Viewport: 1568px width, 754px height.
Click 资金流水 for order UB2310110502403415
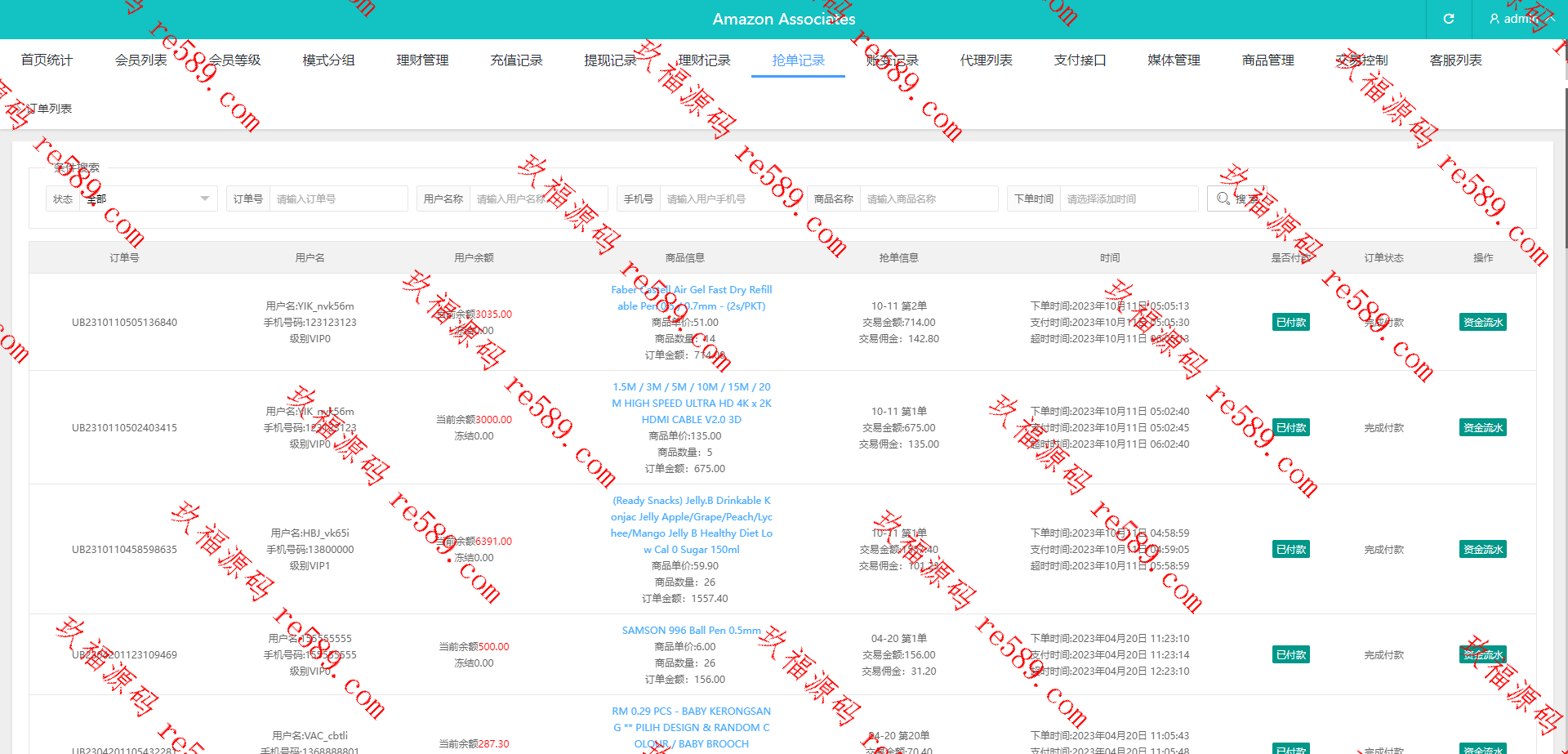pyautogui.click(x=1483, y=427)
